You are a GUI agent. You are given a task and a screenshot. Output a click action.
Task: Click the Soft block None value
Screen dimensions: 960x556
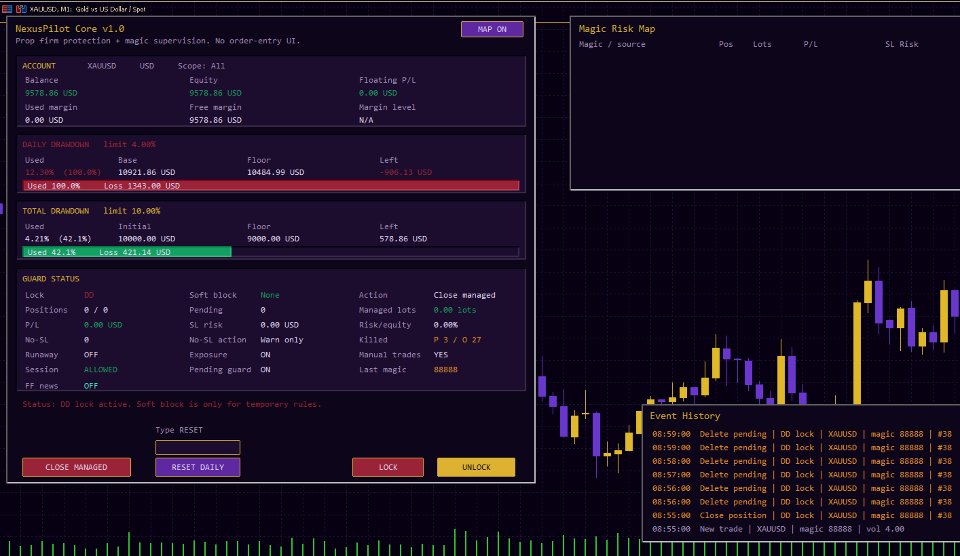[270, 295]
